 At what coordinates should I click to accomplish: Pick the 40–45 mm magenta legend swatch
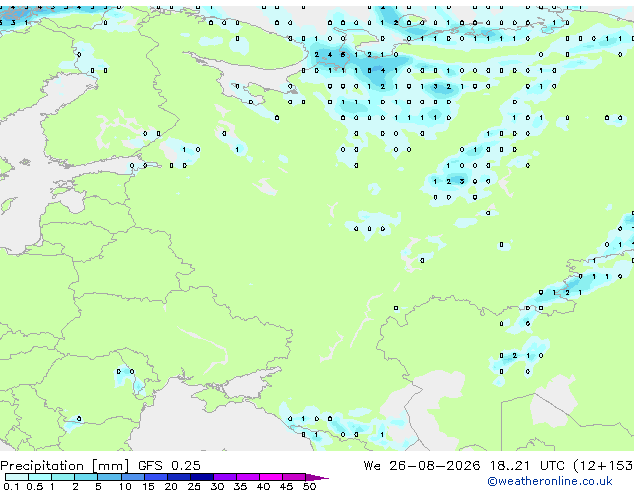pyautogui.click(x=271, y=477)
